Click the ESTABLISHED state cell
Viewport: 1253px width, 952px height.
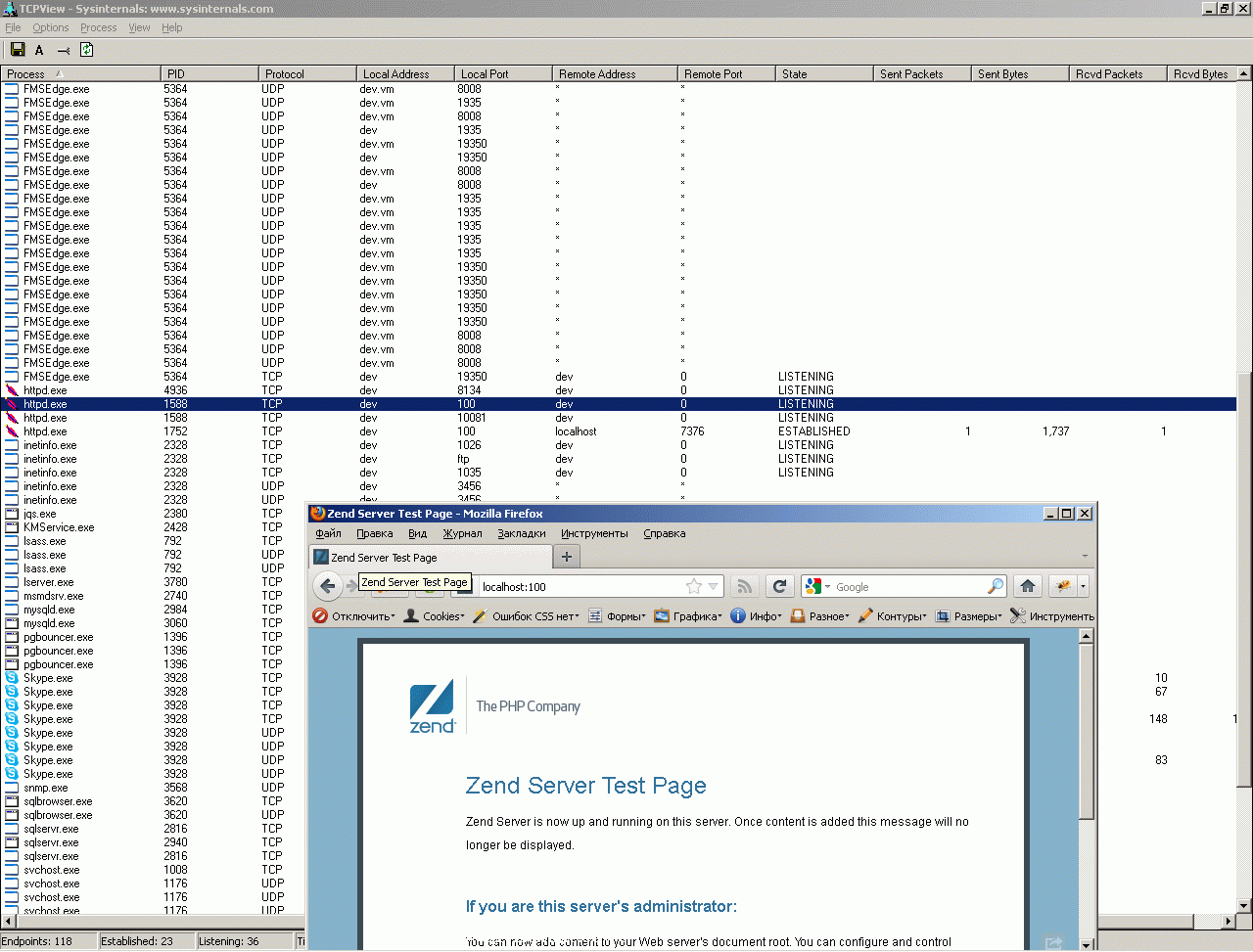814,431
